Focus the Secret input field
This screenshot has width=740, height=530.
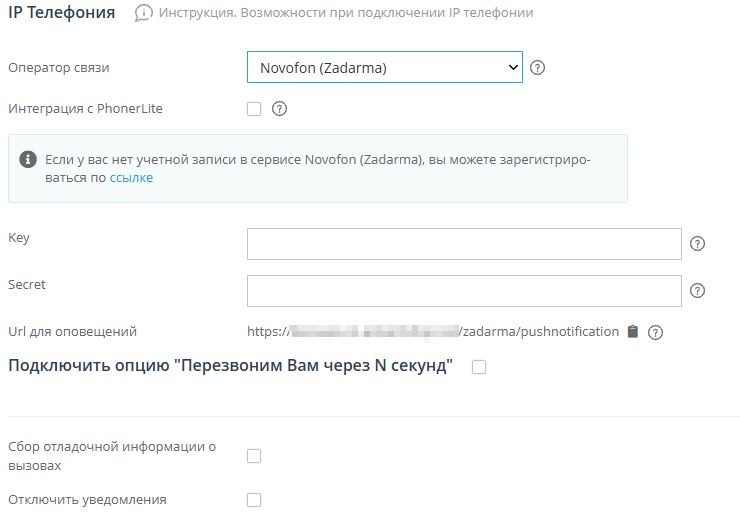tap(464, 291)
